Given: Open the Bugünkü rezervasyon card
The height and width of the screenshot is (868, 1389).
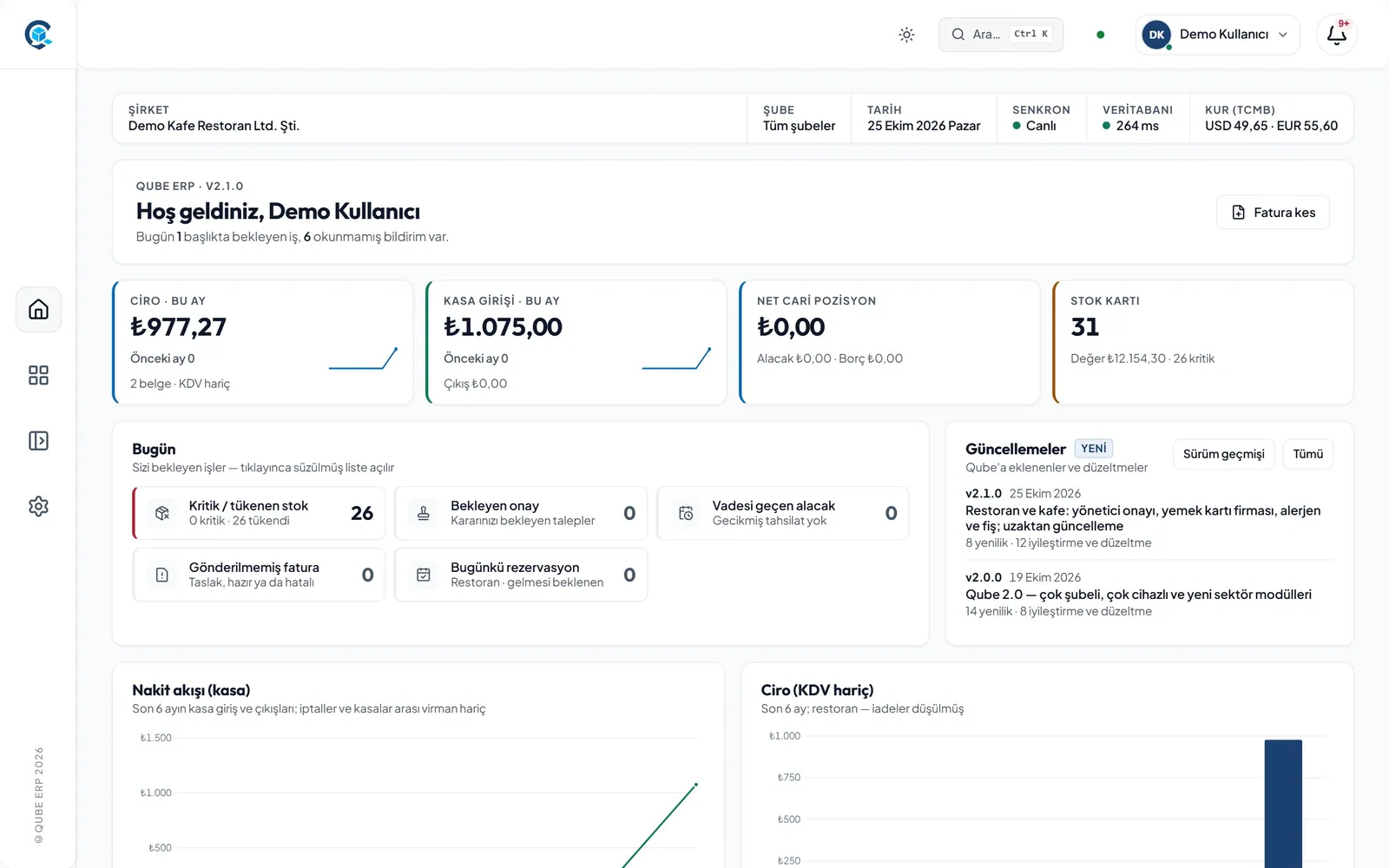Looking at the screenshot, I should (521, 575).
